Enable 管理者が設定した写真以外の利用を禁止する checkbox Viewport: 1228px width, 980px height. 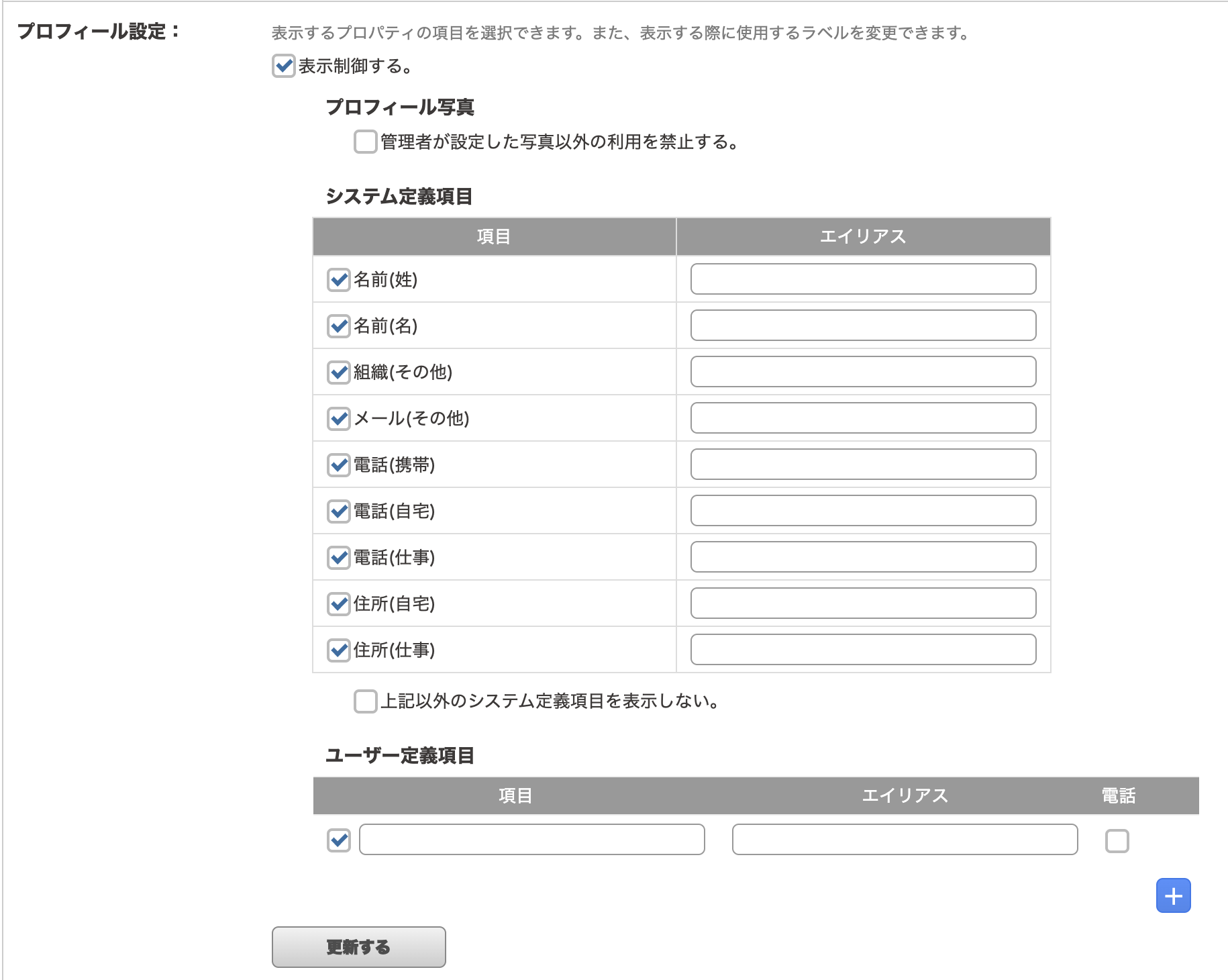[366, 142]
